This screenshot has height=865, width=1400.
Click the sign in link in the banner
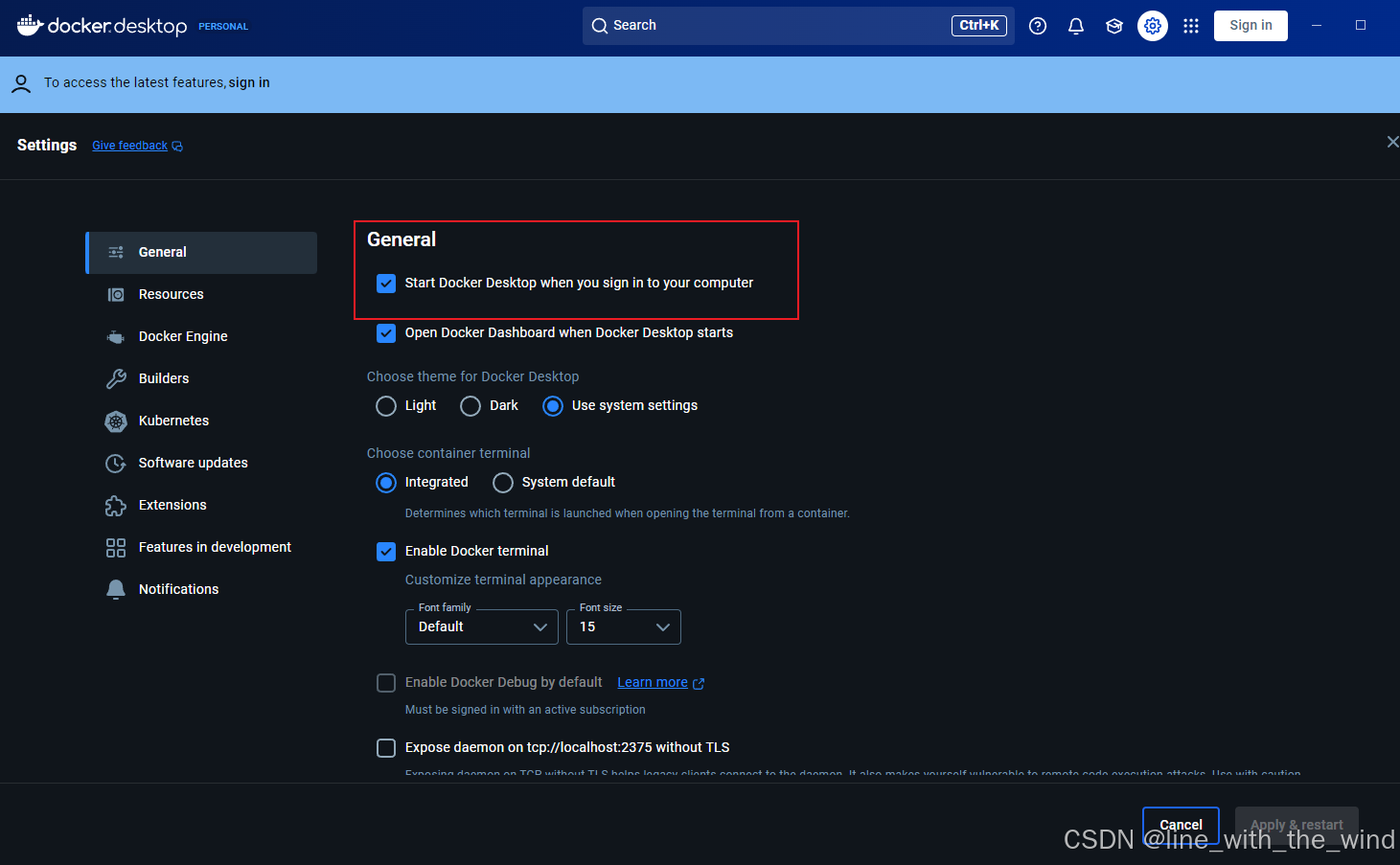point(249,83)
